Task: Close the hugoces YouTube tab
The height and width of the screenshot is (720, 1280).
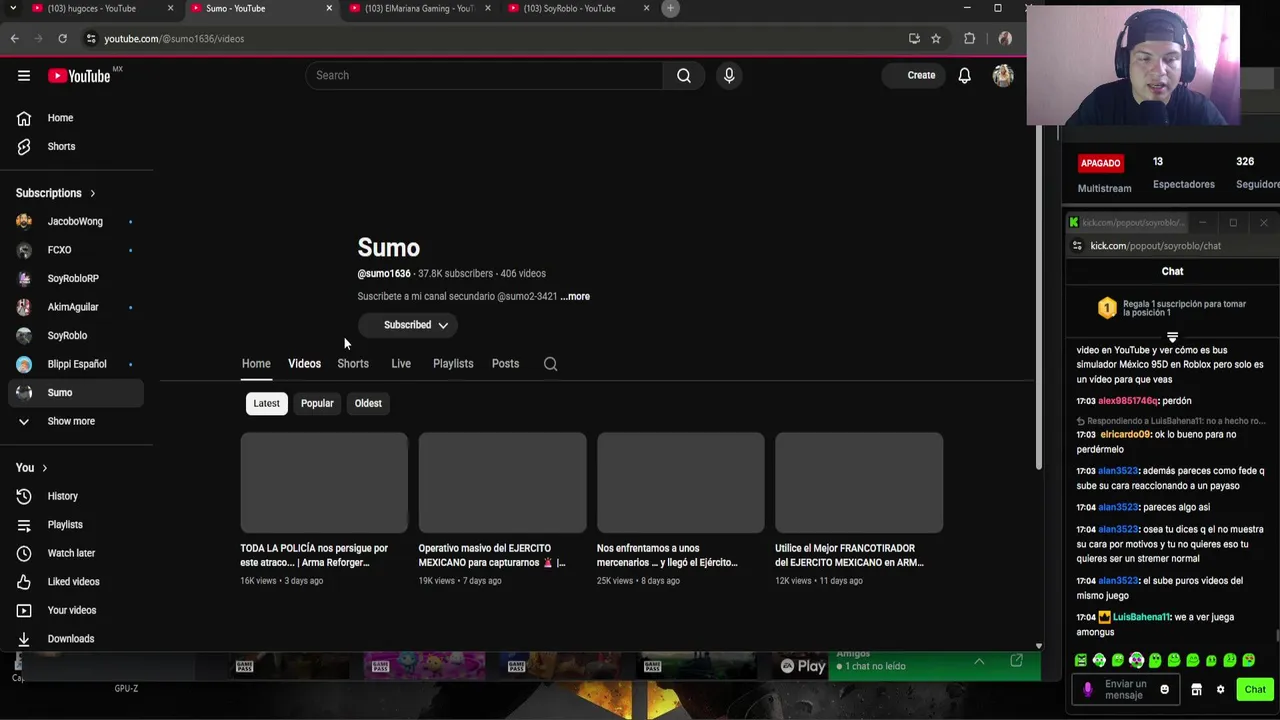Action: point(170,8)
